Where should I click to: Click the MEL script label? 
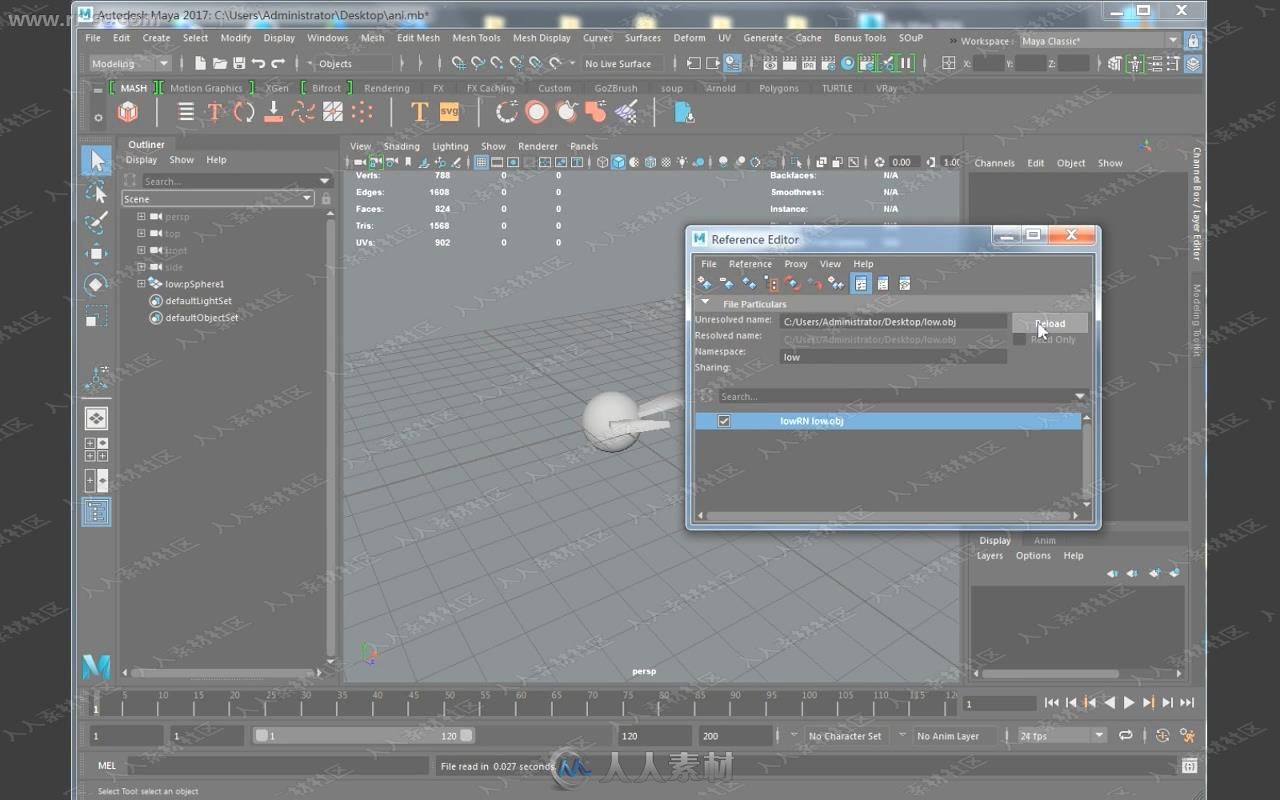[107, 766]
